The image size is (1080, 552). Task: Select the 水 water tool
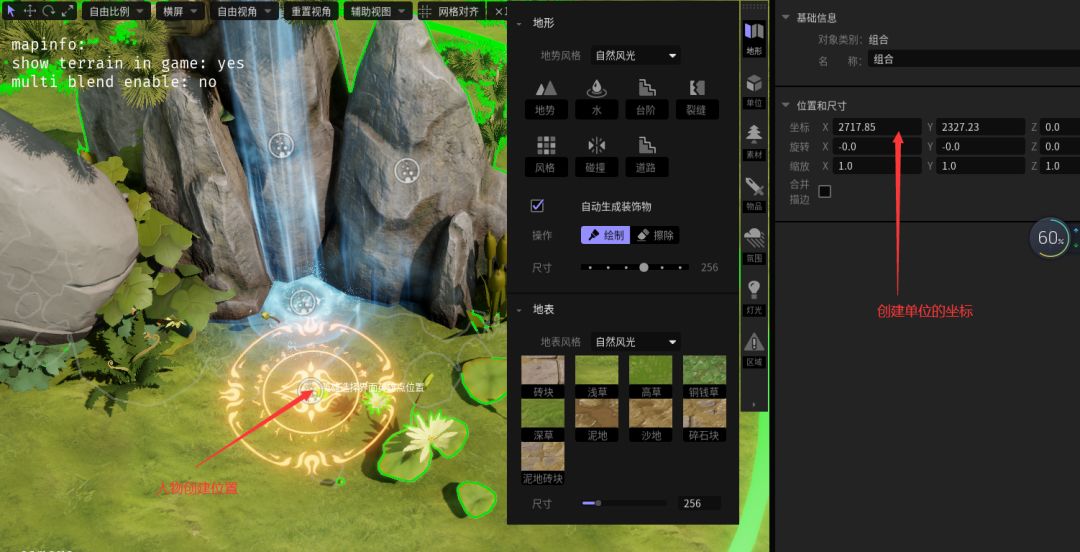[596, 99]
